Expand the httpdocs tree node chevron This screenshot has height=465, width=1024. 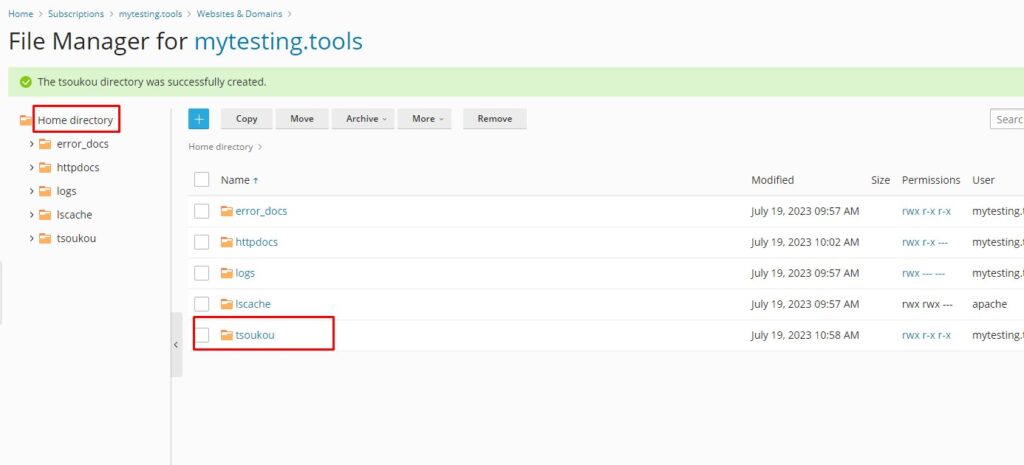tap(32, 168)
